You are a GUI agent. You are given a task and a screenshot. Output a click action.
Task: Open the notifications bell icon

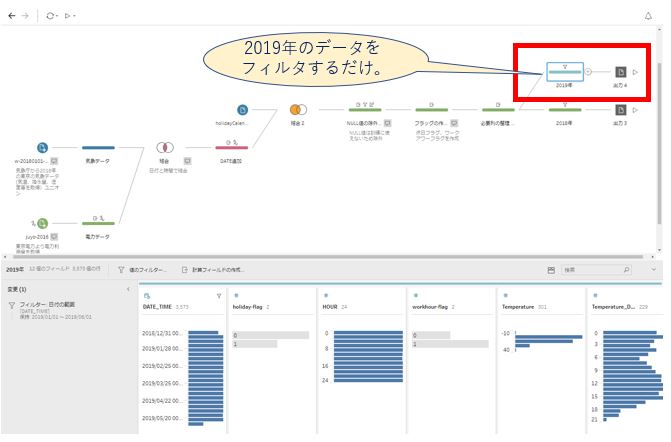point(648,16)
